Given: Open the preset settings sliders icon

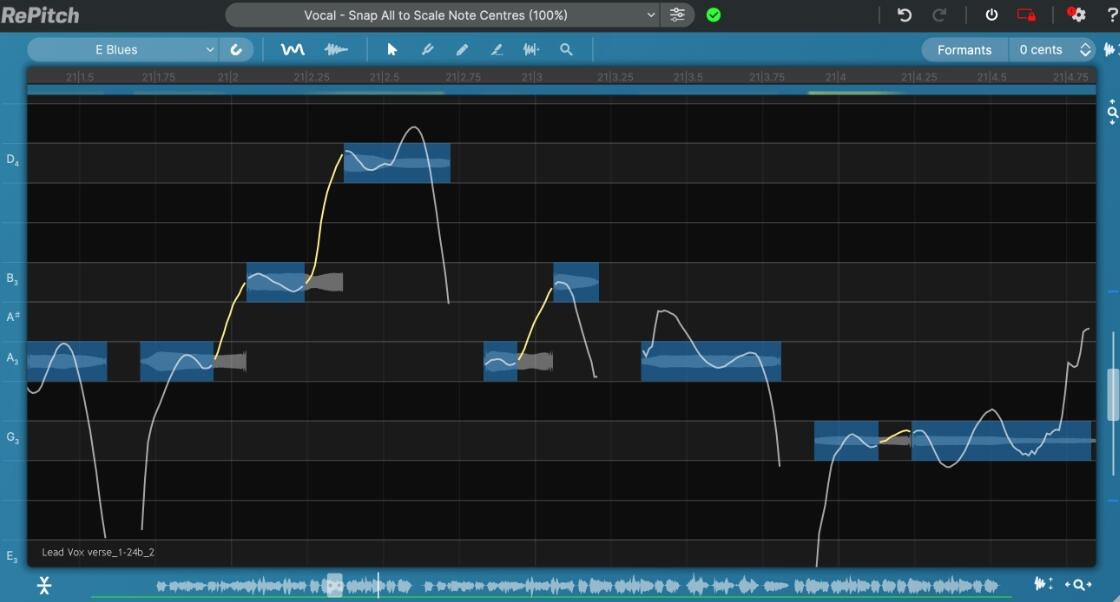Looking at the screenshot, I should pos(677,15).
